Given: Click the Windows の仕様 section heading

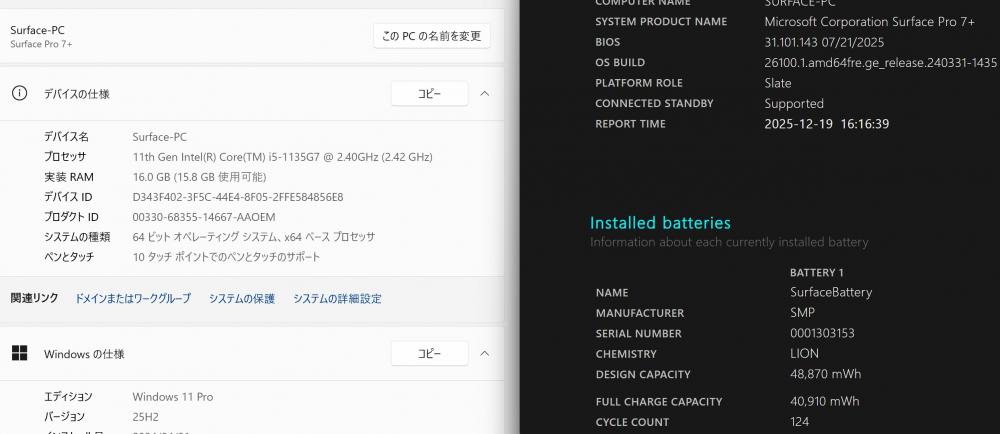Looking at the screenshot, I should [84, 354].
